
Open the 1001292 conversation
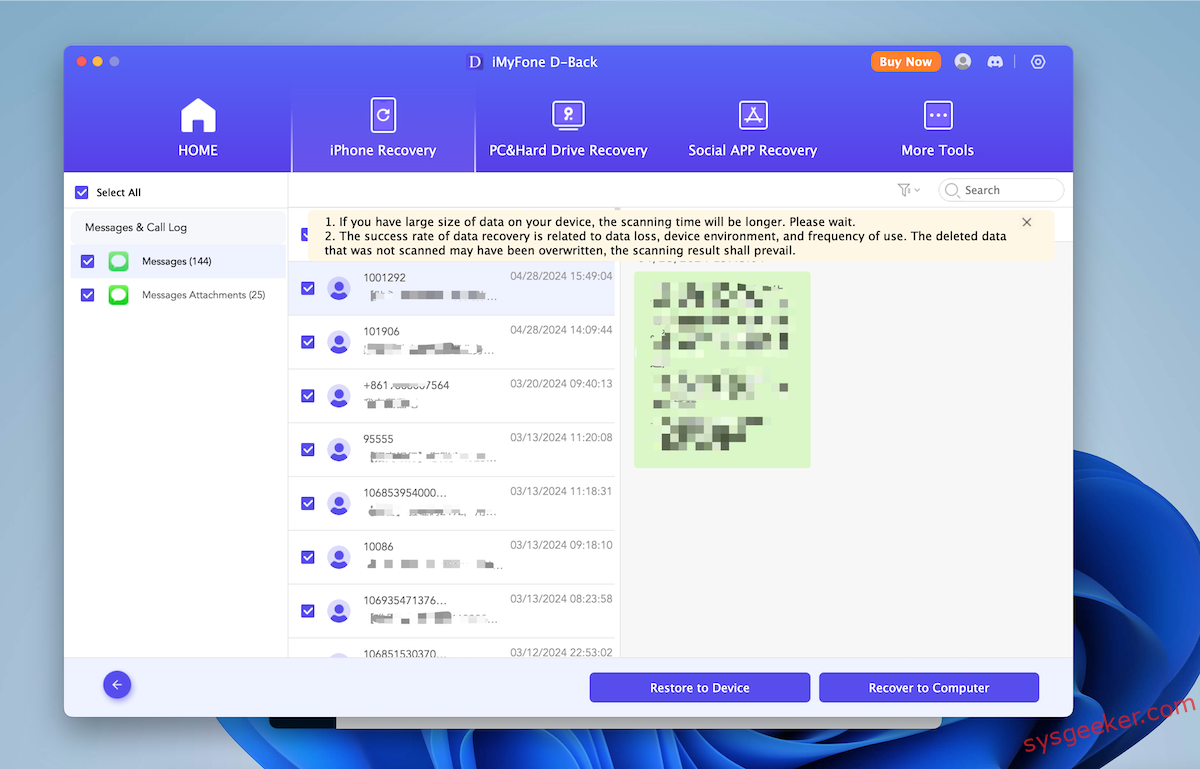tap(452, 288)
